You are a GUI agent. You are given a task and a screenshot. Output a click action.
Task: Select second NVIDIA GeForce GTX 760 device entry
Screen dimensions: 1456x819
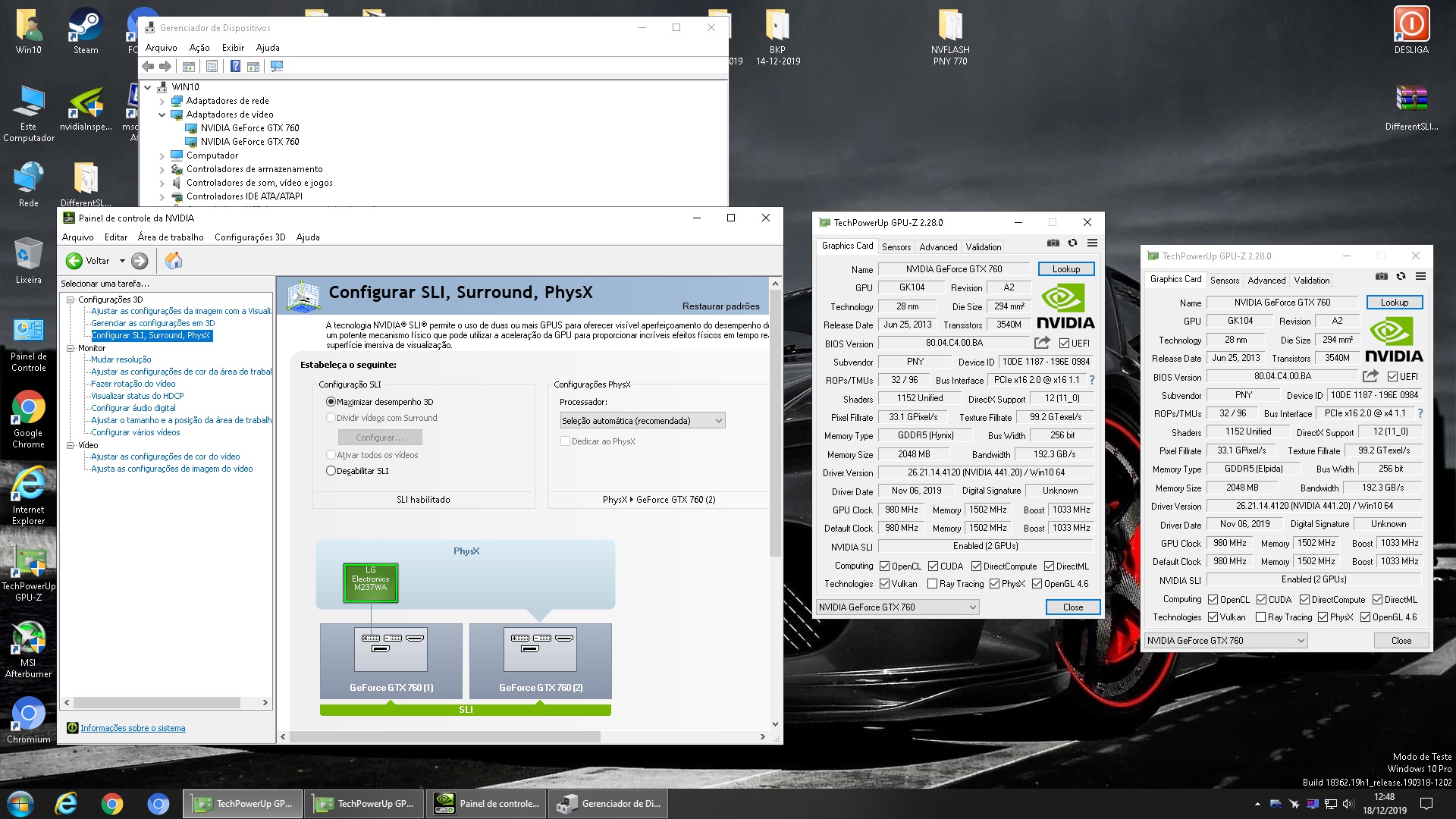tap(249, 142)
